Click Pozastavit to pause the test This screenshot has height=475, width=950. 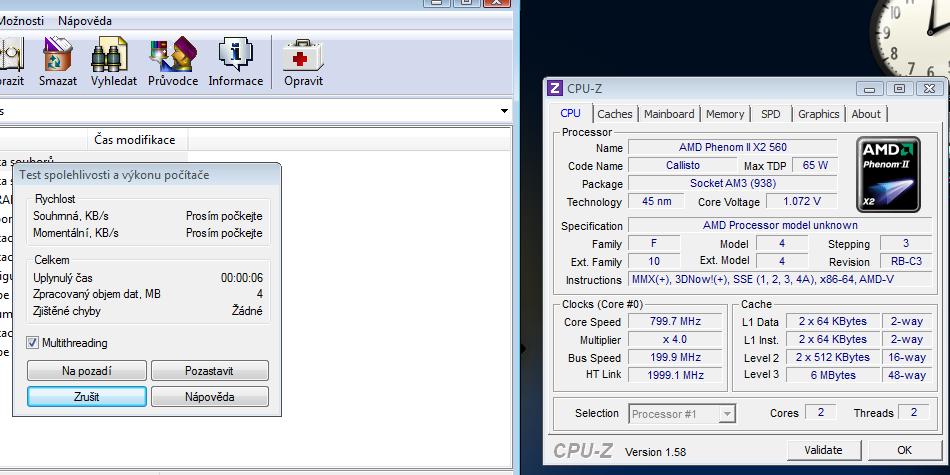209,371
